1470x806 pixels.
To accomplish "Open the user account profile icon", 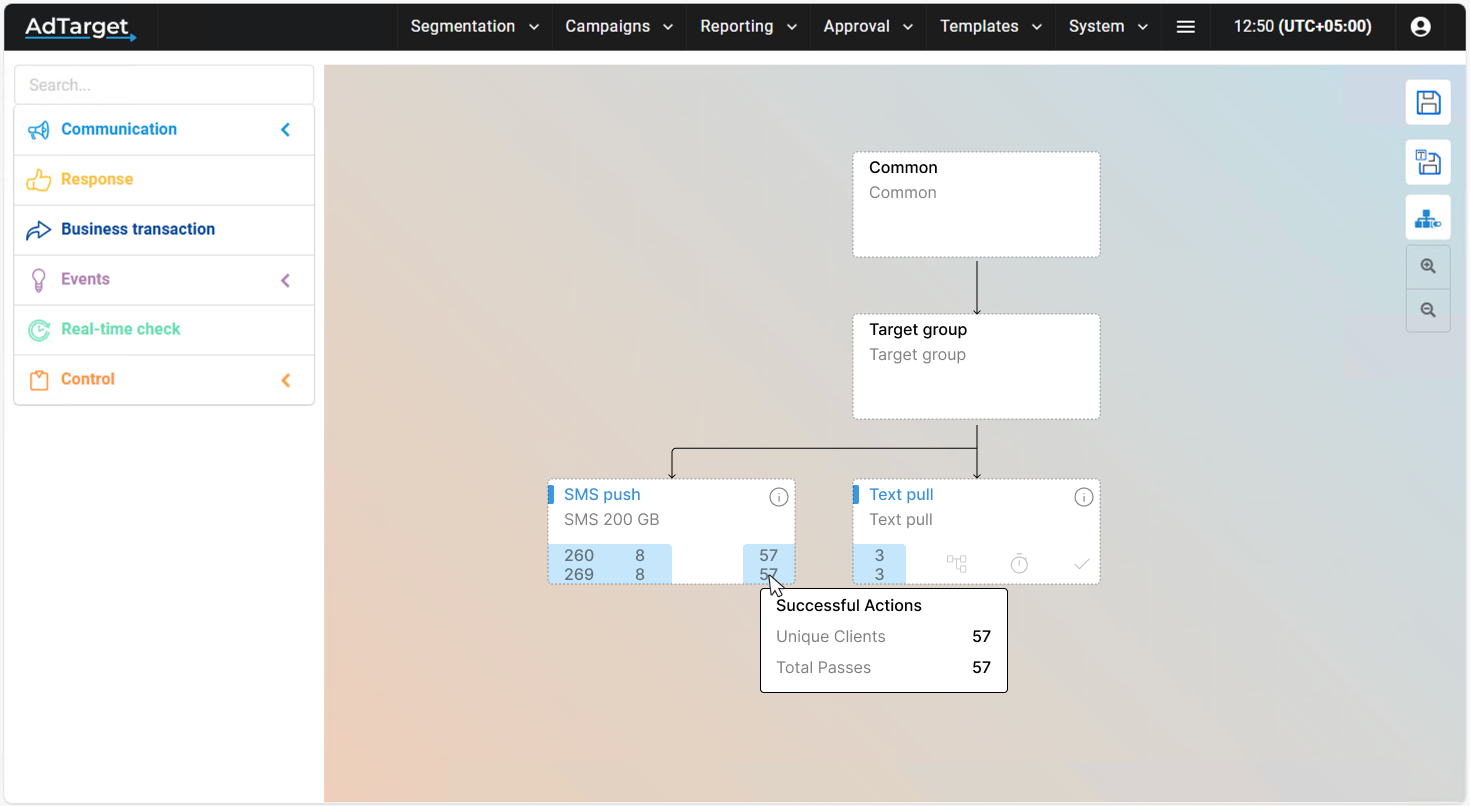I will (x=1420, y=27).
